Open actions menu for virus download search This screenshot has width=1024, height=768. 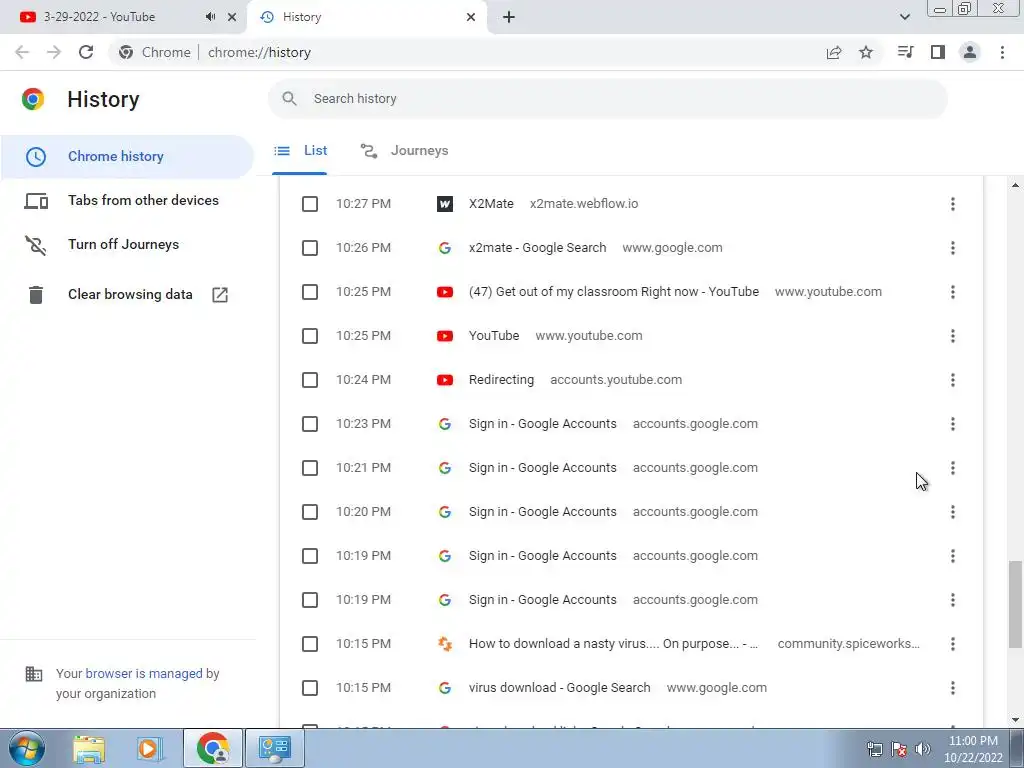[953, 688]
